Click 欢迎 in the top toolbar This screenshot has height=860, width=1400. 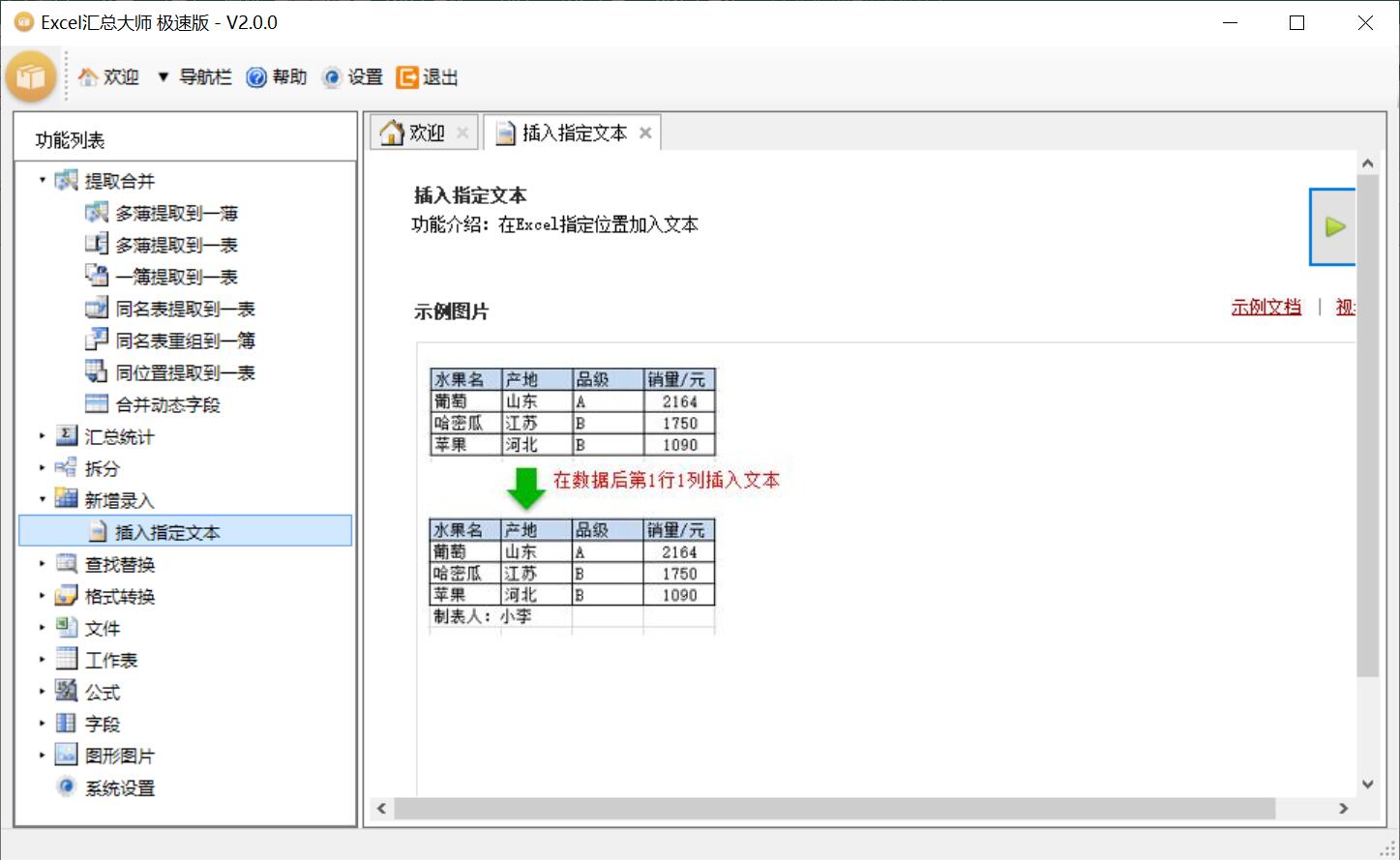pyautogui.click(x=122, y=77)
